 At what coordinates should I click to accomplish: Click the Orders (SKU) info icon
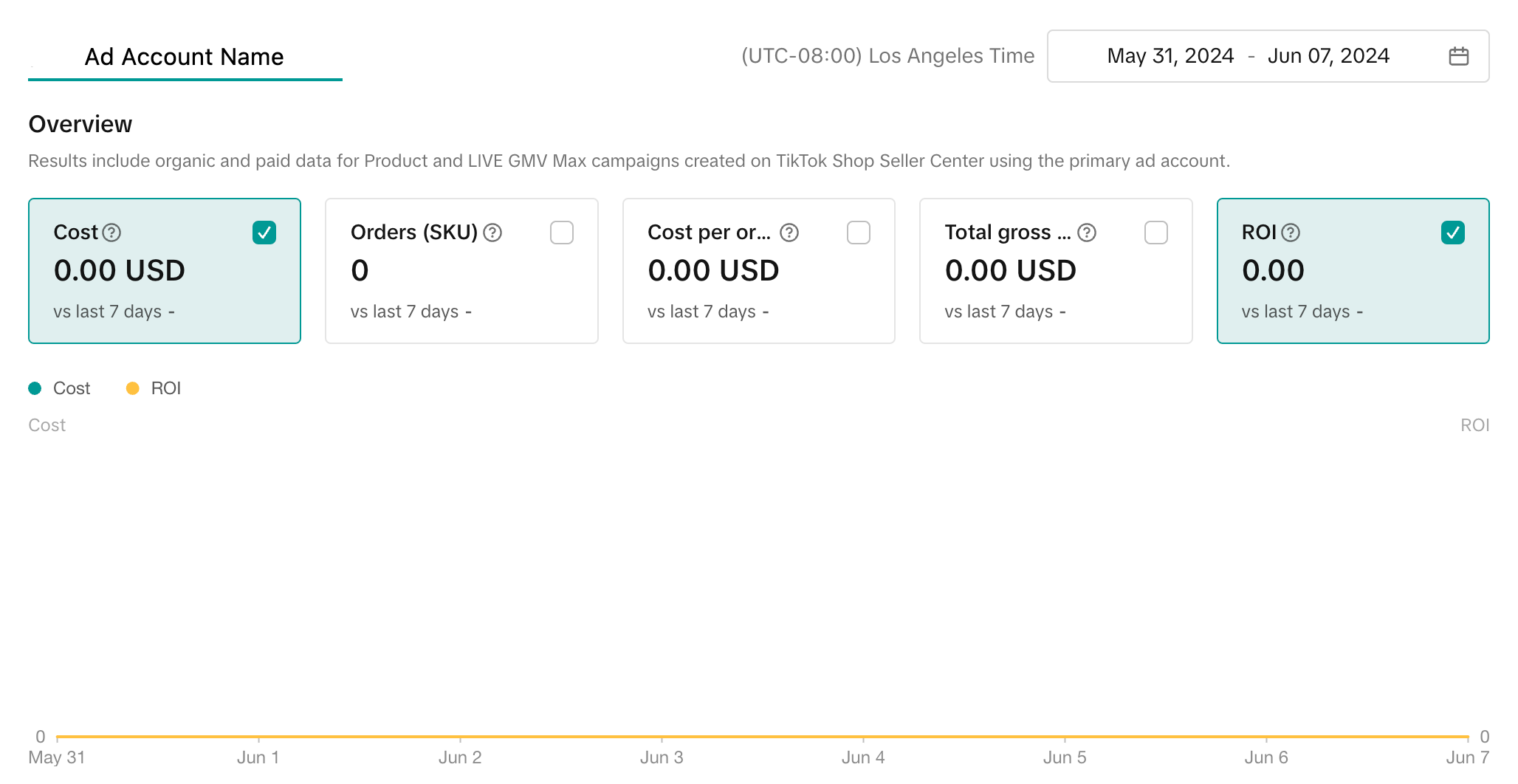click(492, 233)
